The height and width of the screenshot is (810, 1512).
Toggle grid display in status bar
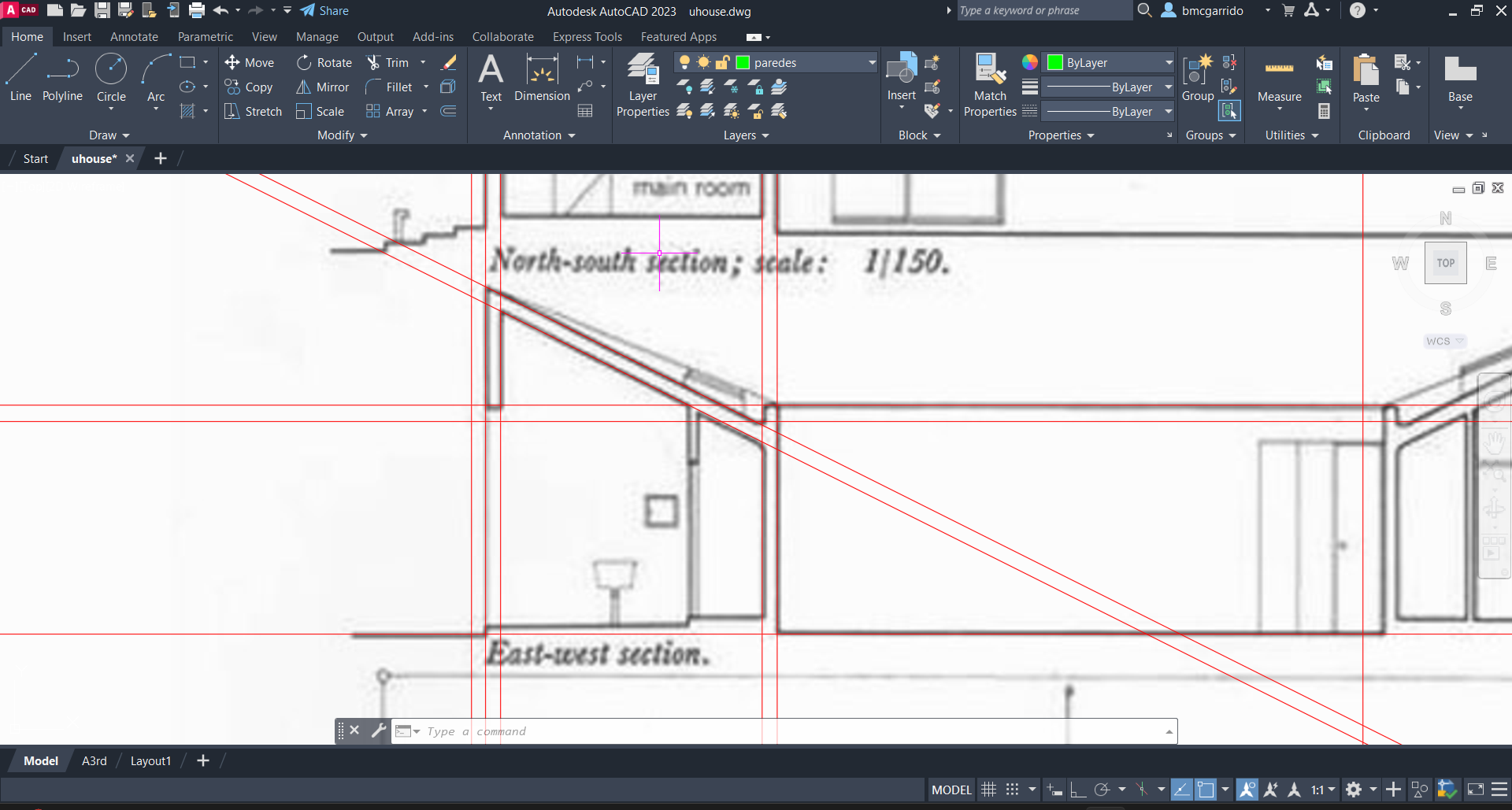[988, 790]
